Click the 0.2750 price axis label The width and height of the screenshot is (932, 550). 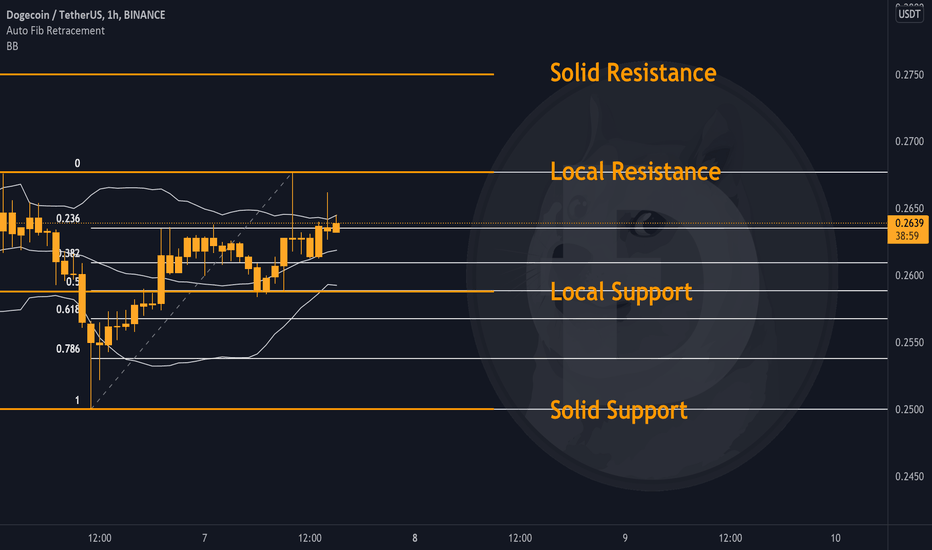pyautogui.click(x=909, y=75)
